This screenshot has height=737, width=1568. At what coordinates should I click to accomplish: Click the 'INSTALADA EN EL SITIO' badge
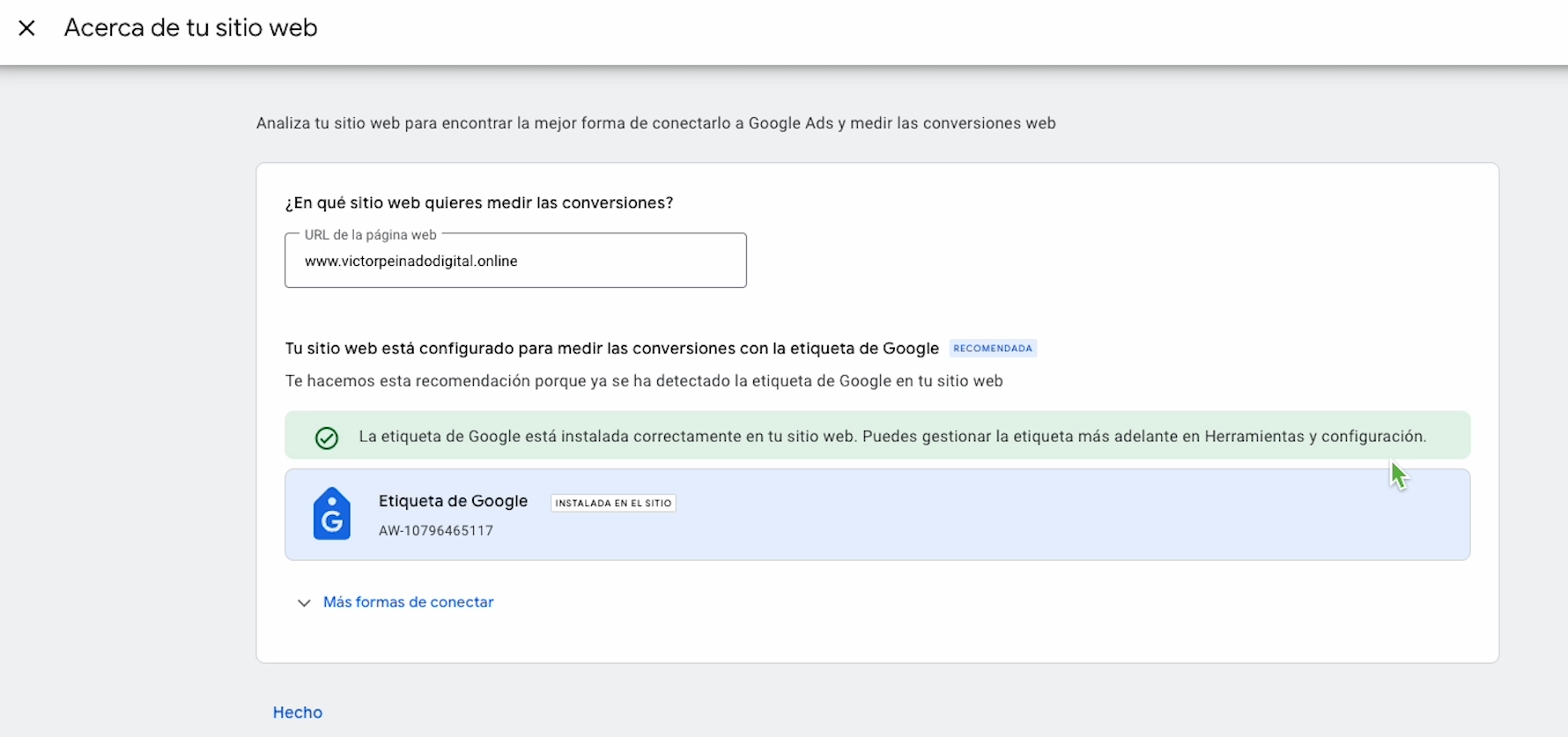pos(613,504)
